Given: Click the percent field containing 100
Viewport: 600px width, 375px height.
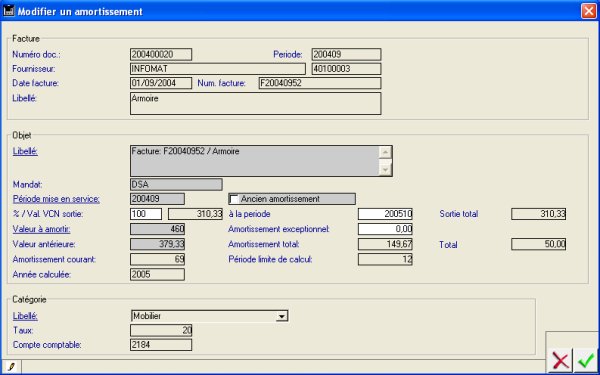Looking at the screenshot, I should click(x=146, y=214).
